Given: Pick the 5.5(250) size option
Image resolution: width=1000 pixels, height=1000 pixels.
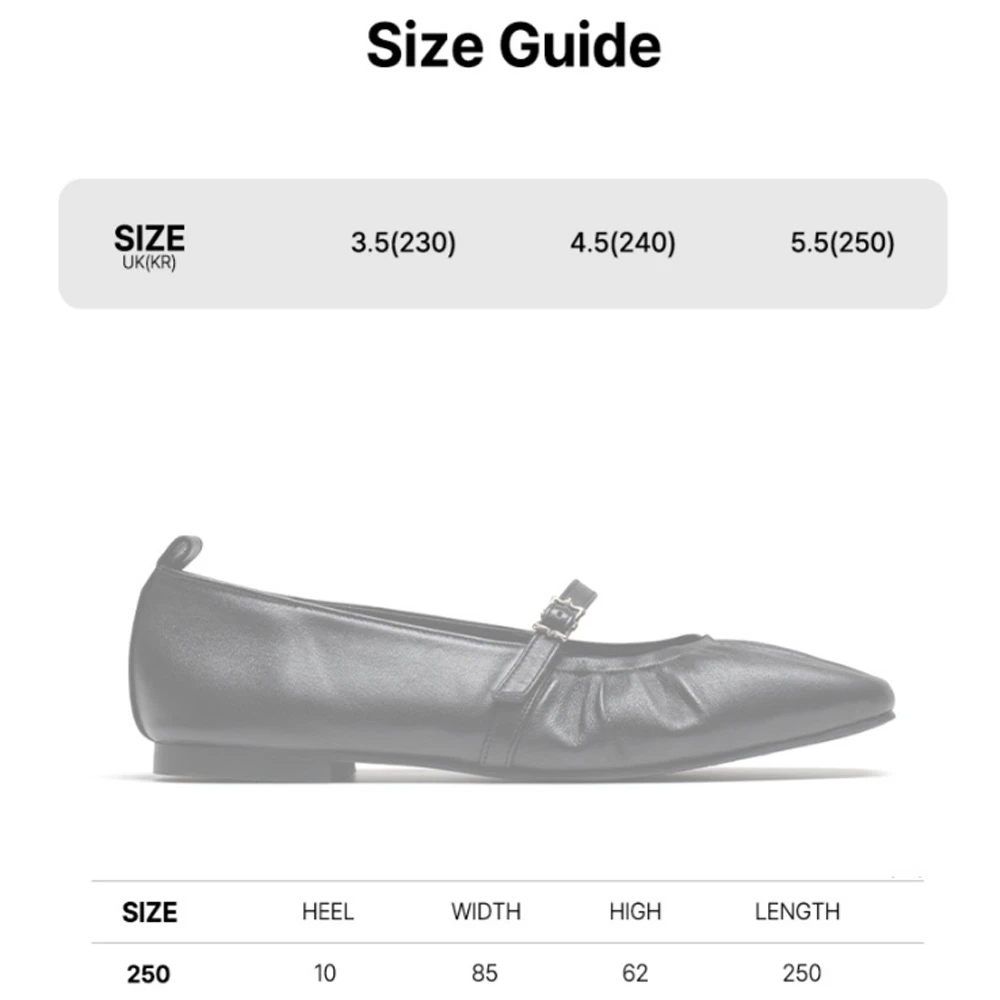Looking at the screenshot, I should tap(843, 242).
